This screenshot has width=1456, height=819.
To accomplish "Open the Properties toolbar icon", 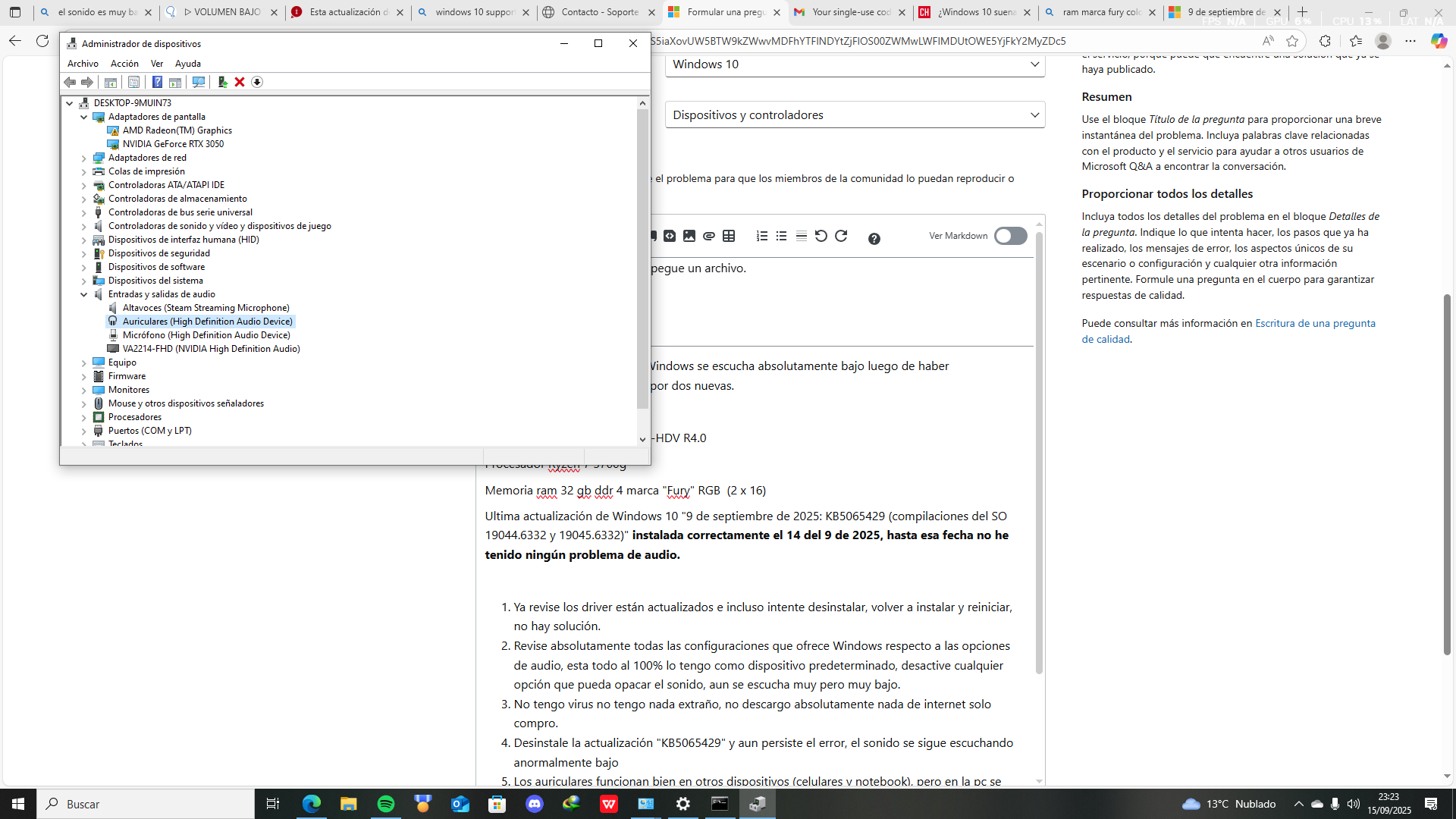I will click(x=133, y=82).
